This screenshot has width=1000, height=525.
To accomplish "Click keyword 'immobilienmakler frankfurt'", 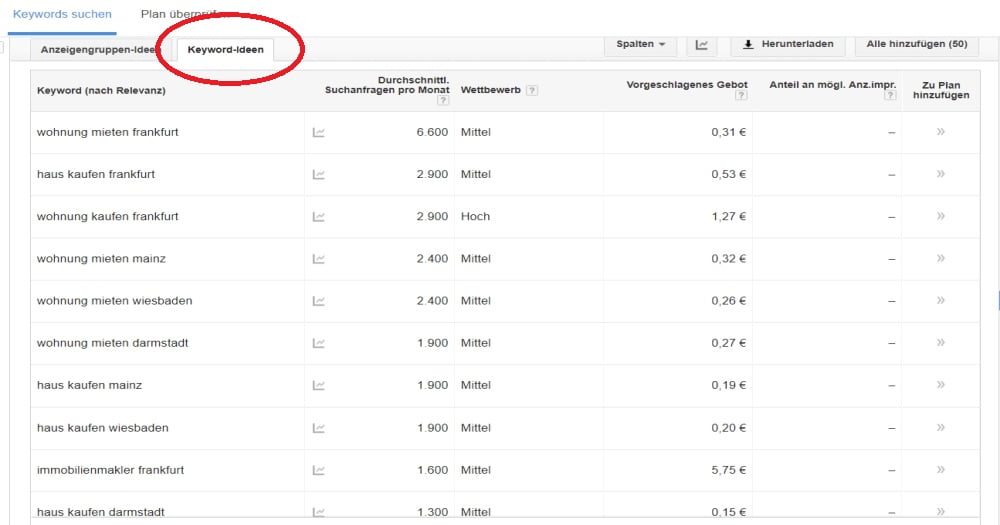I will pyautogui.click(x=110, y=470).
